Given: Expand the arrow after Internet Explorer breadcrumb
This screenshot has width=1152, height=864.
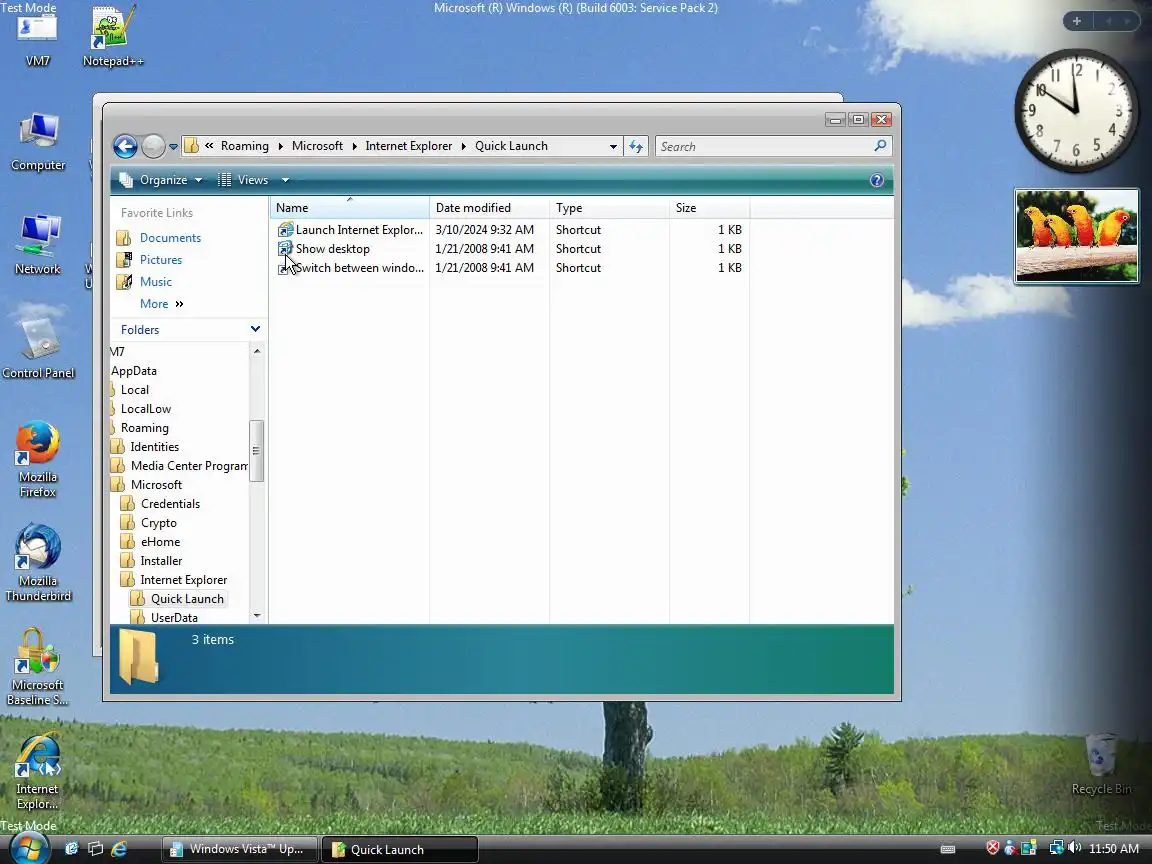Looking at the screenshot, I should coord(464,146).
